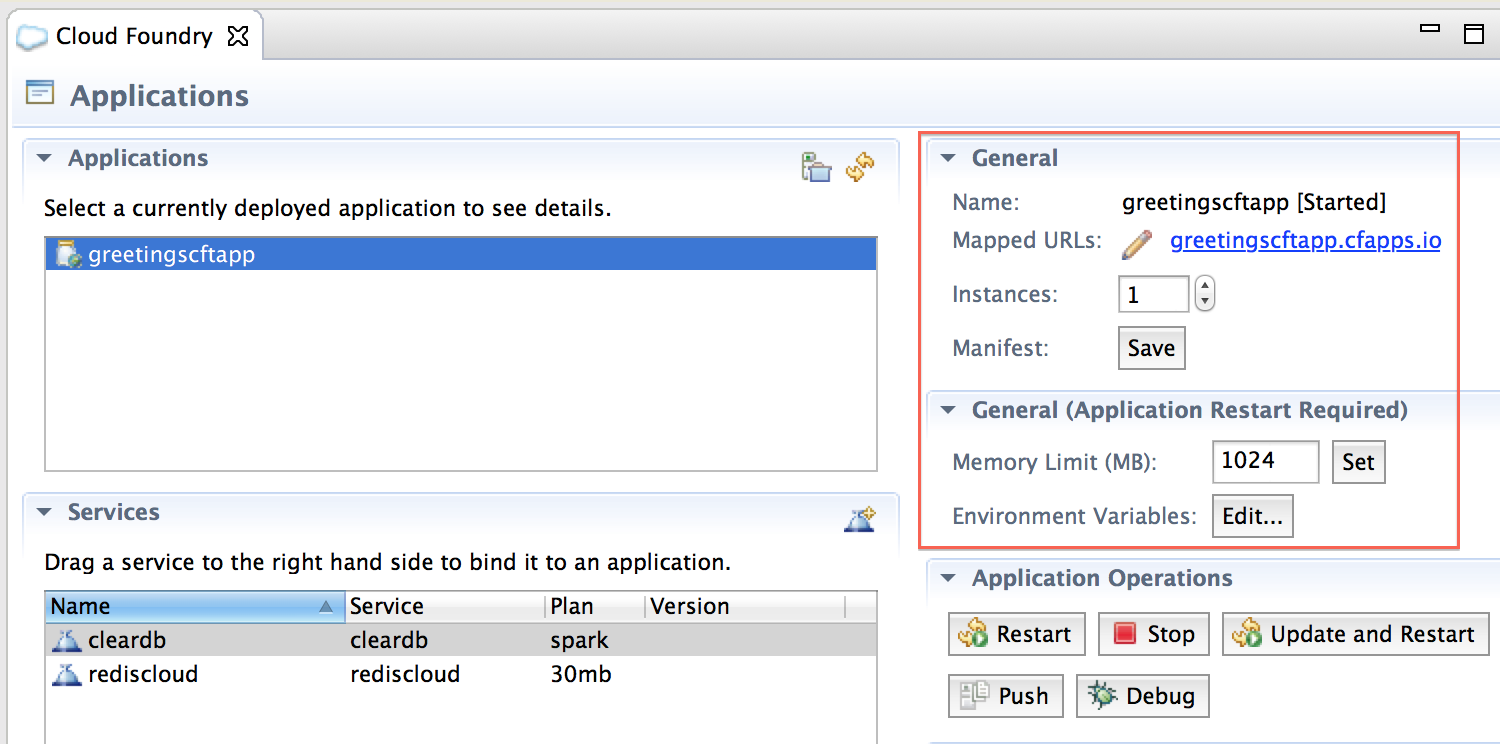Collapse the Application Operations section

pyautogui.click(x=949, y=579)
